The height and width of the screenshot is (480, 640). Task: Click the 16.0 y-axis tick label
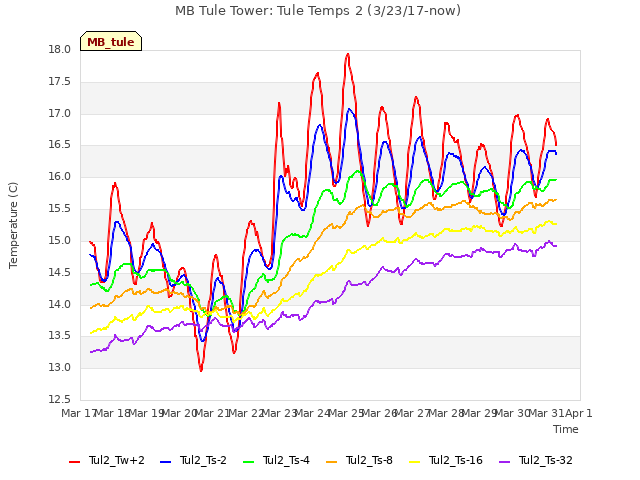(60, 177)
